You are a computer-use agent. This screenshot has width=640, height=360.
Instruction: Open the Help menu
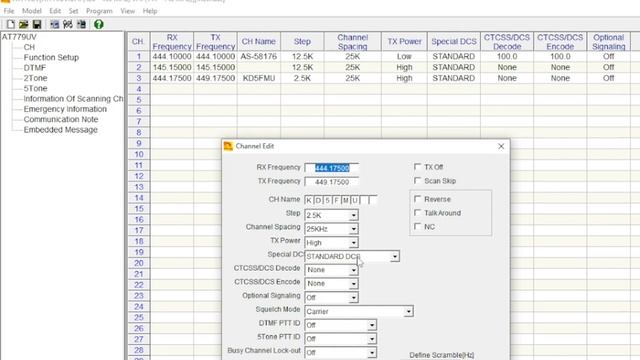(x=150, y=11)
